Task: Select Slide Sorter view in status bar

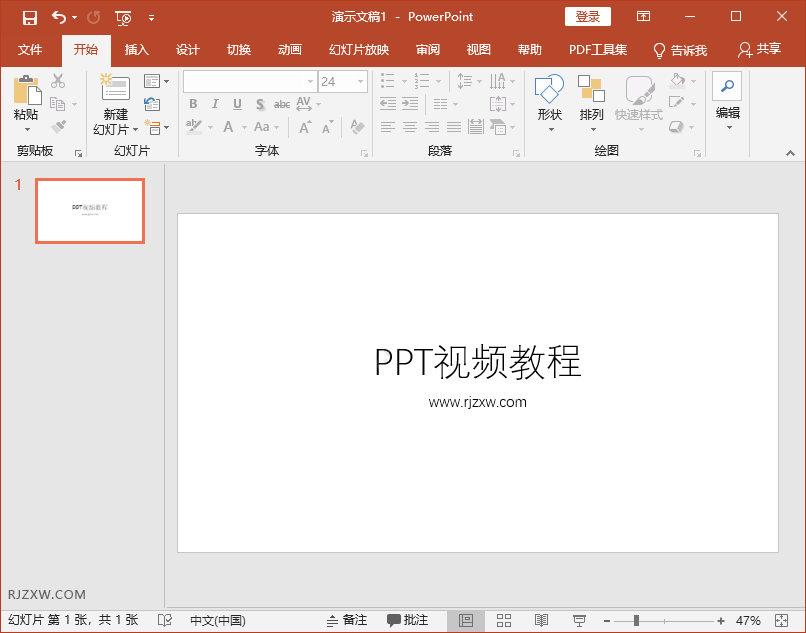Action: pos(505,620)
